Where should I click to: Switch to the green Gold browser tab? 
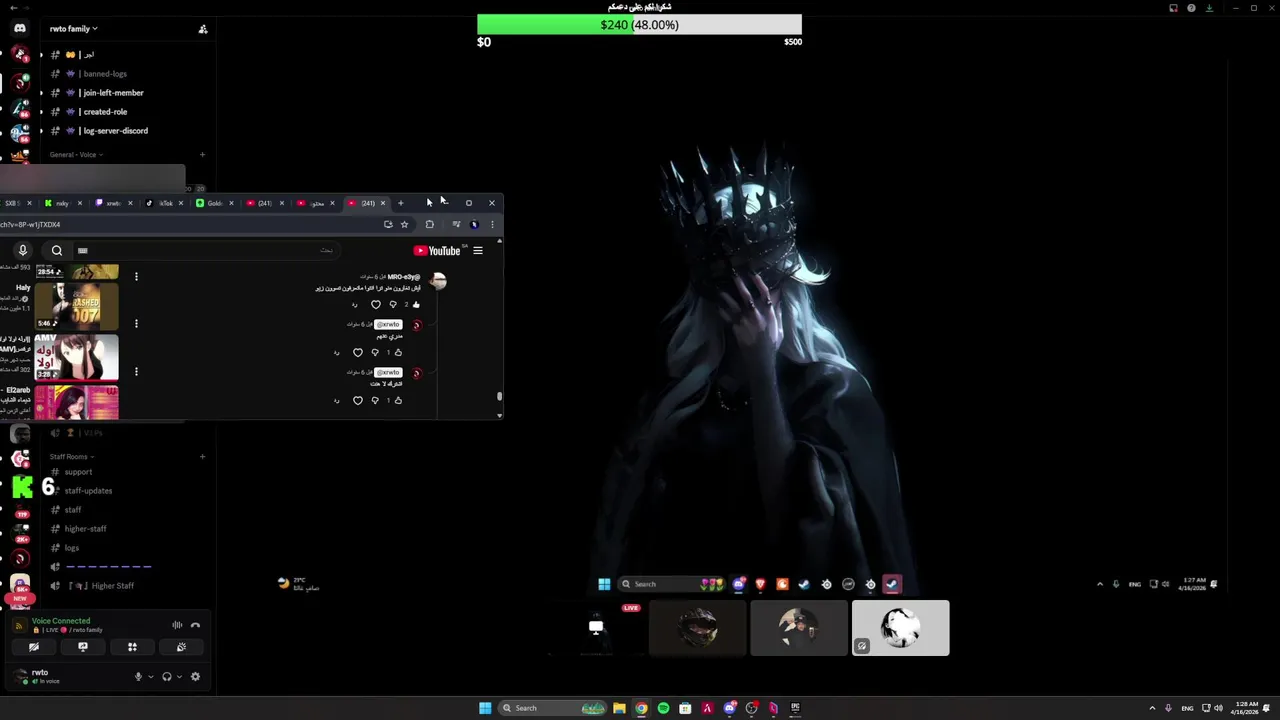pyautogui.click(x=214, y=203)
